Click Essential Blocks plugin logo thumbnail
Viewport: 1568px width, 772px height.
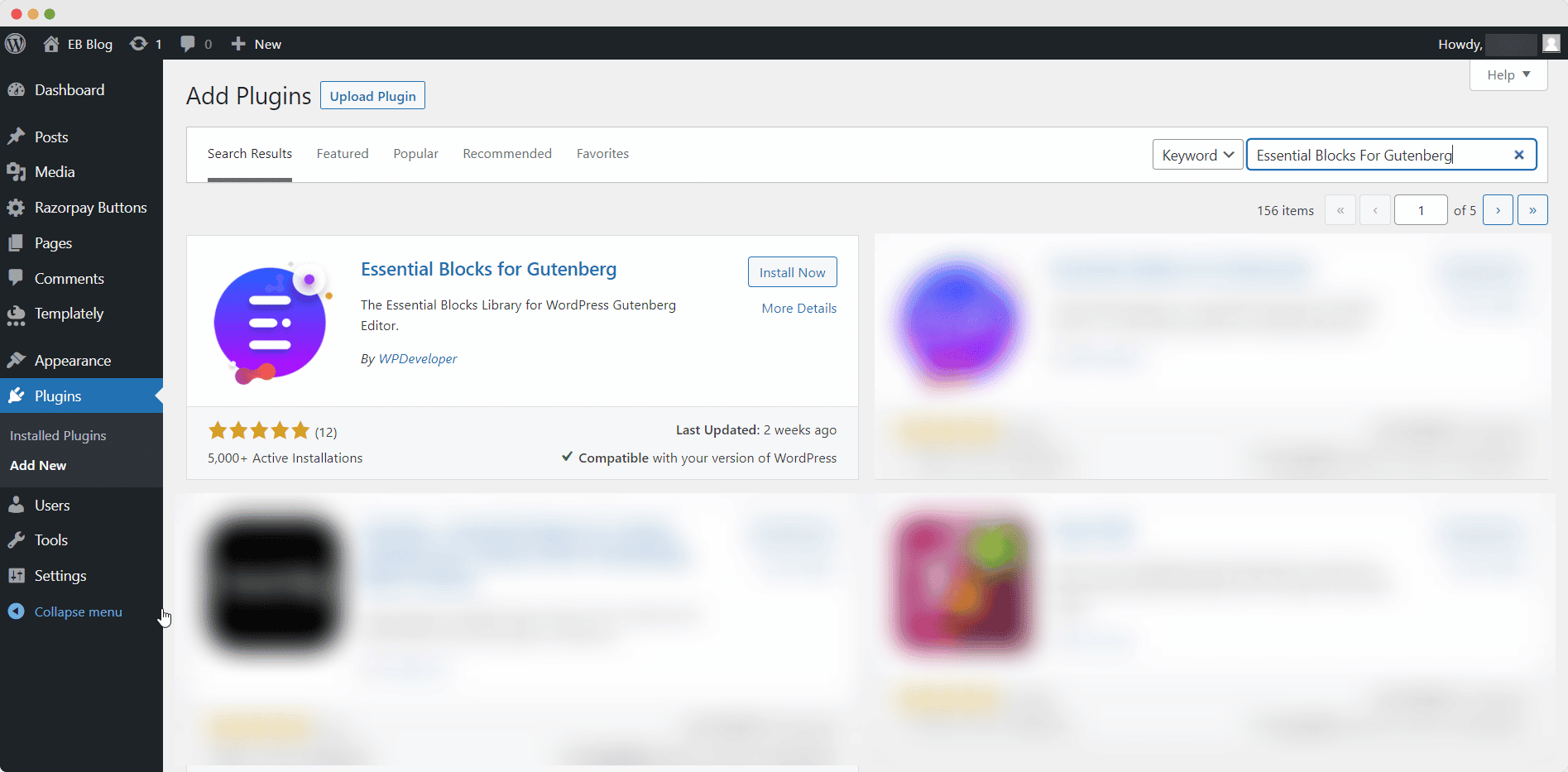click(273, 323)
